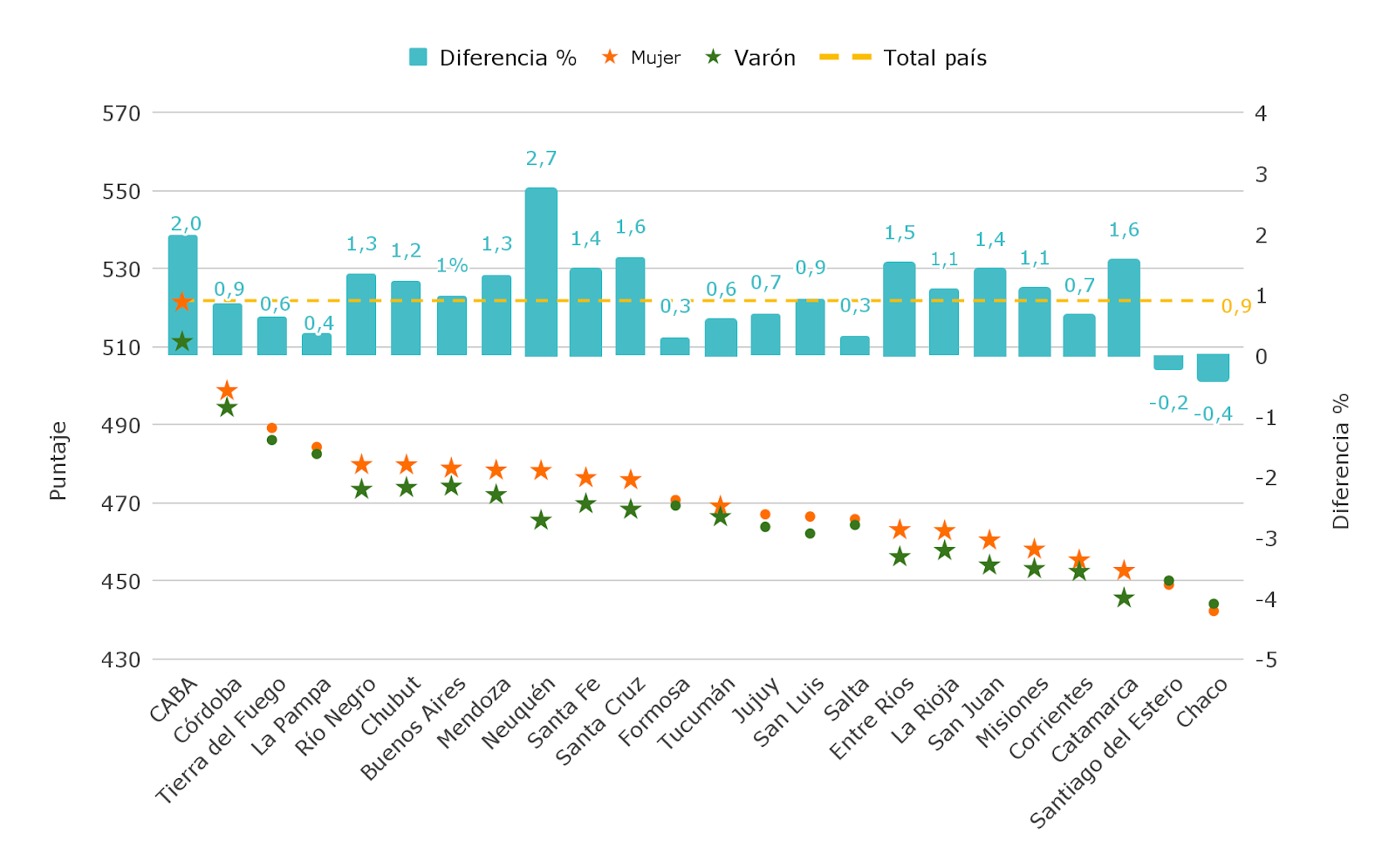The width and height of the screenshot is (1396, 868).
Task: Click the teal Diferencia % legend square
Action: pyautogui.click(x=418, y=58)
